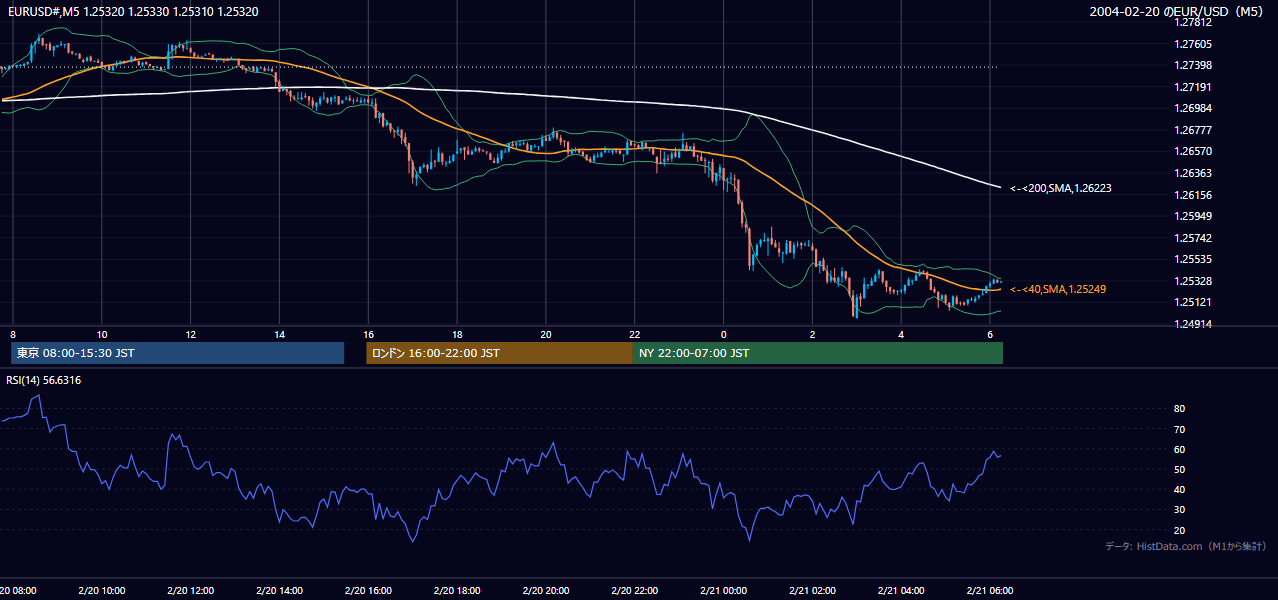
Task: Click the 2/21 02:00 time label
Action: click(x=812, y=590)
